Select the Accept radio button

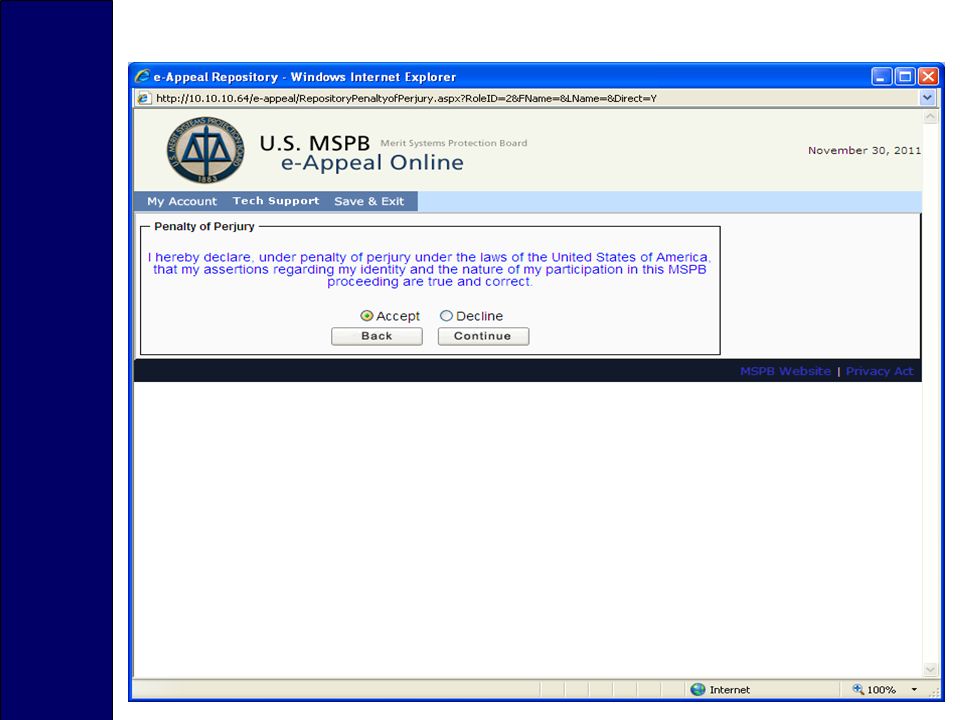pyautogui.click(x=367, y=316)
